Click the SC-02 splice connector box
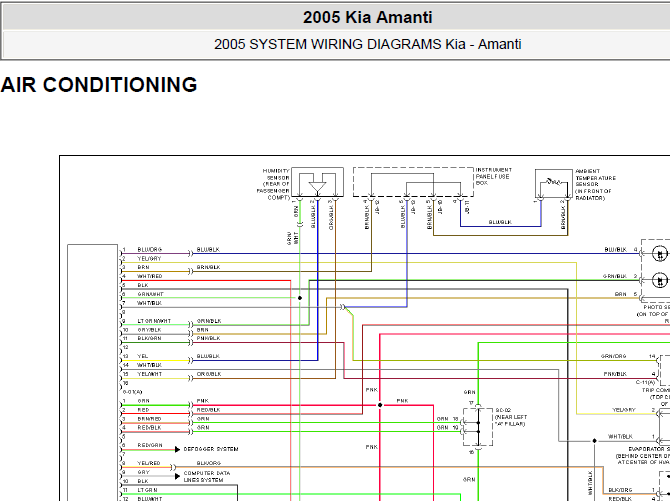 coord(478,427)
